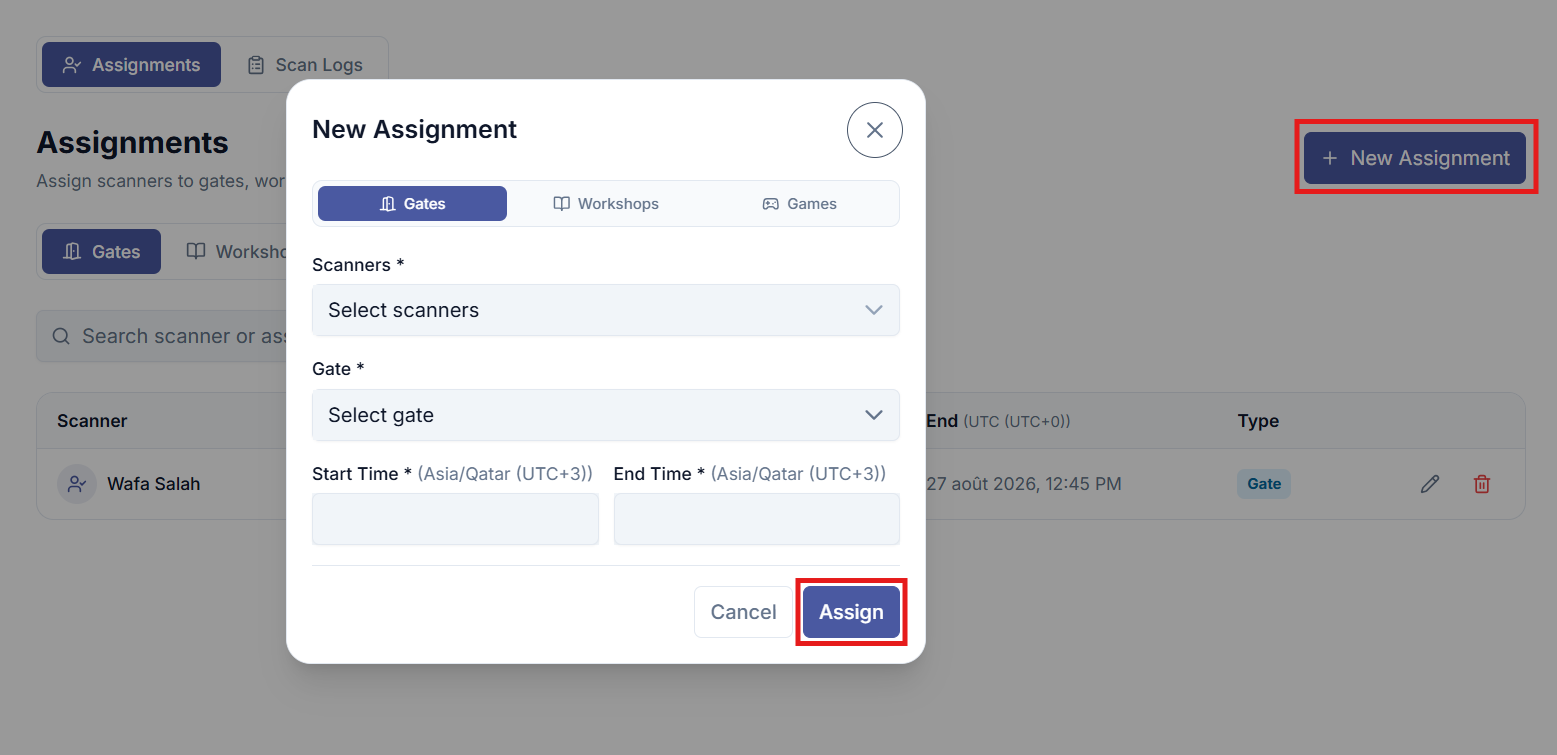Focus the End Time input field
1557x755 pixels.
pos(757,519)
